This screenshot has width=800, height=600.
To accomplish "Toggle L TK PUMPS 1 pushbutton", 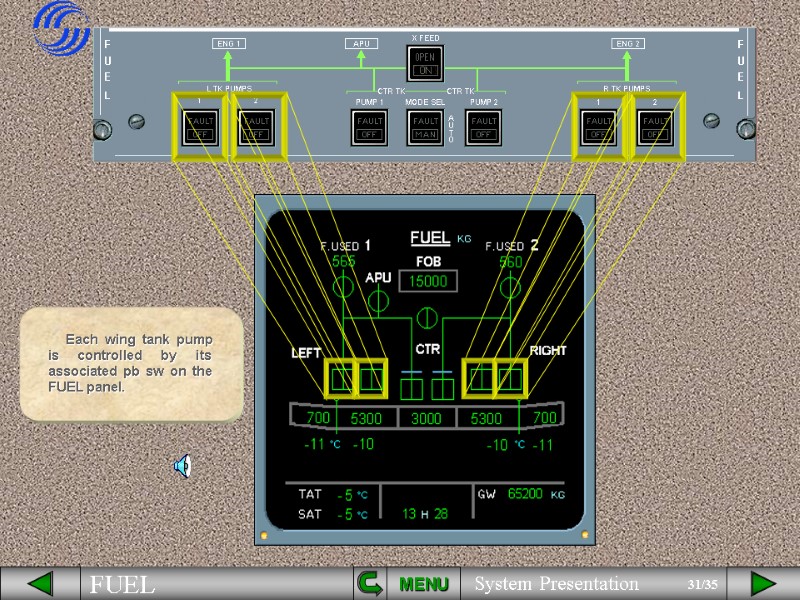I will pyautogui.click(x=200, y=128).
